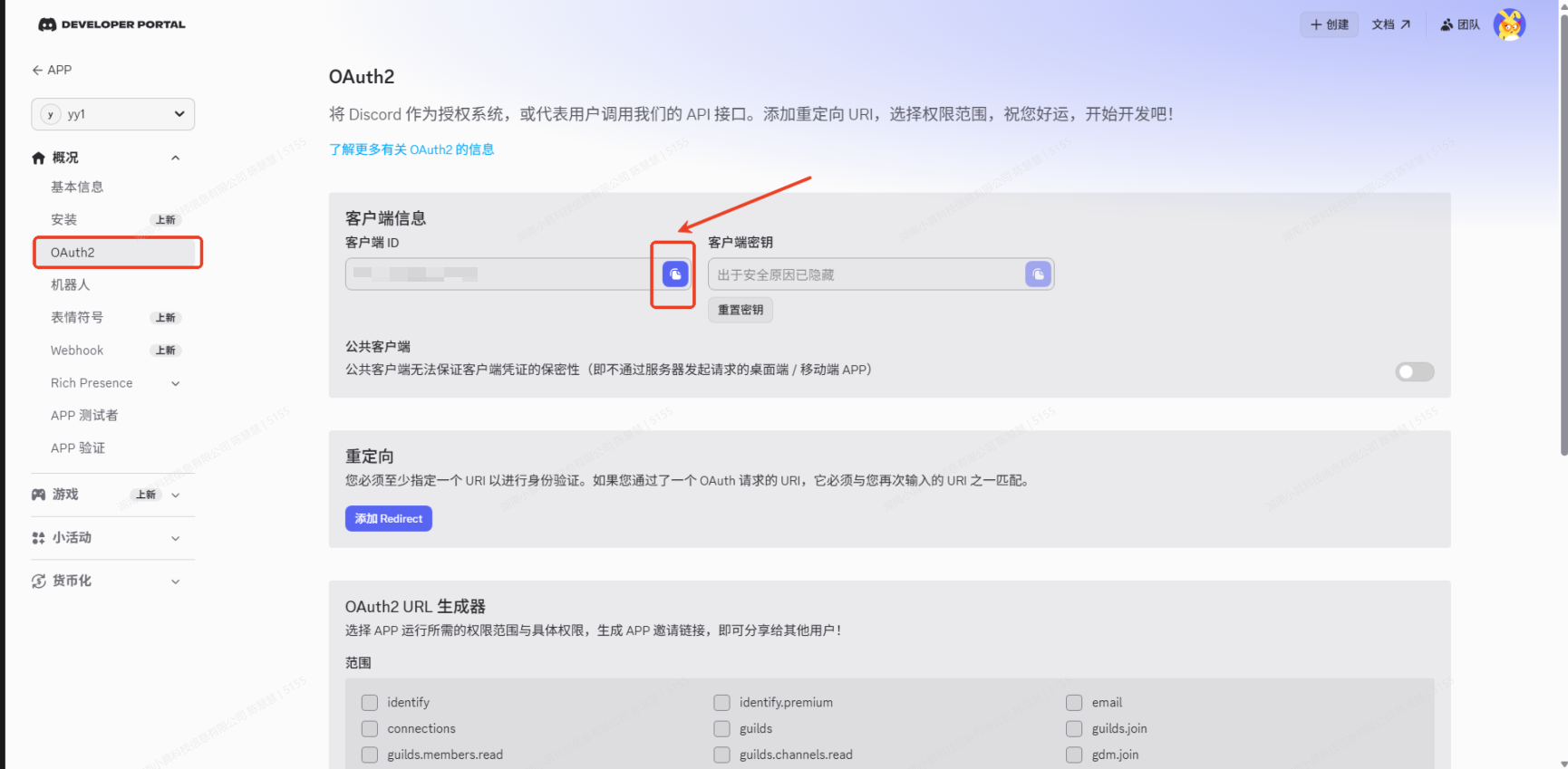1568x769 pixels.
Task: Click the back arrow beside APP
Action: coord(37,70)
